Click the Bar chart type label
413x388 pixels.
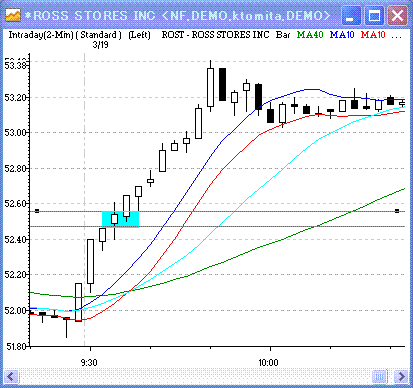[x=283, y=35]
